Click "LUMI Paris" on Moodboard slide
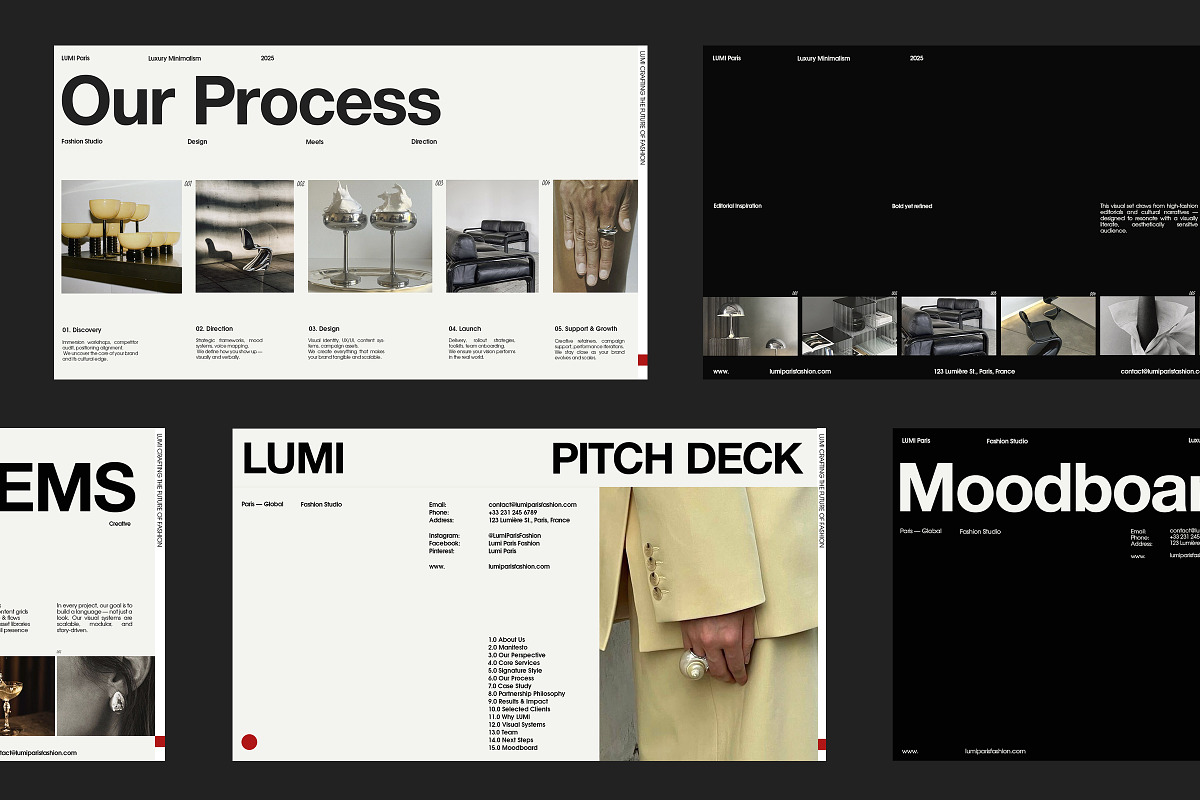This screenshot has width=1200, height=800. (916, 441)
